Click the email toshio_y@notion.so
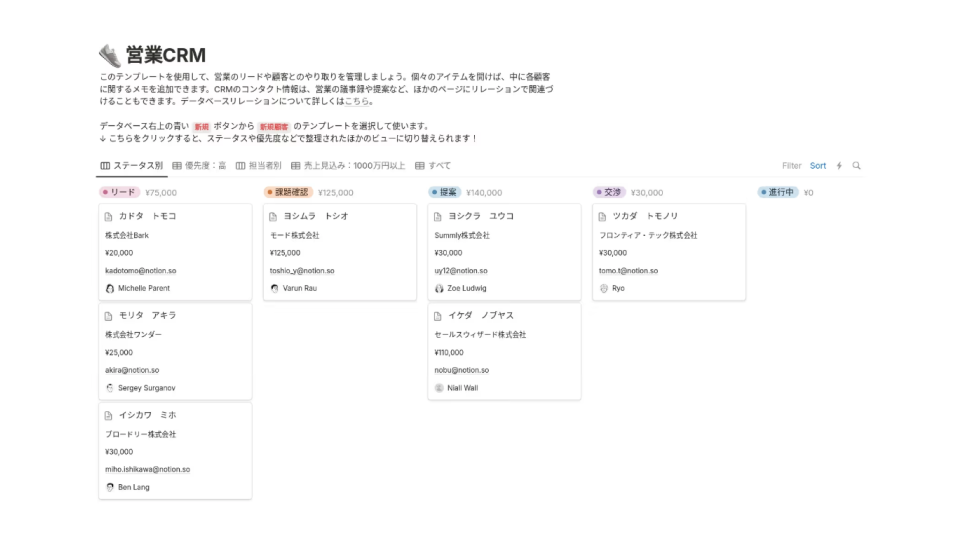The image size is (960, 540). tap(302, 271)
